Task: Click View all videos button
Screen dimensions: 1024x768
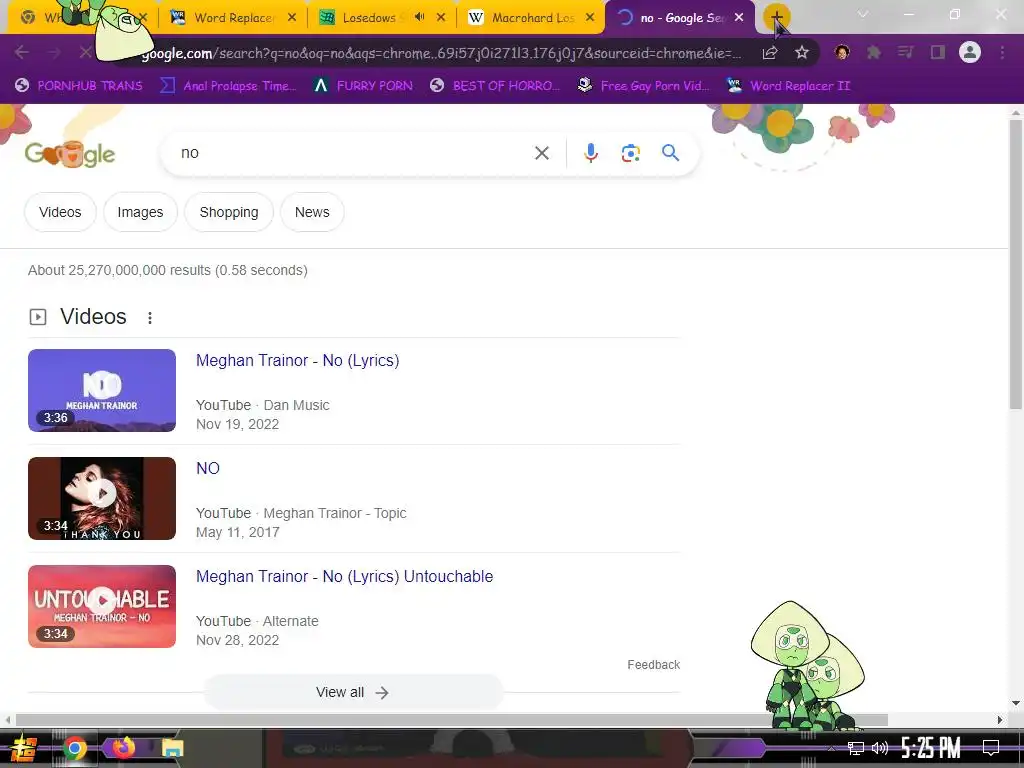Action: point(353,692)
